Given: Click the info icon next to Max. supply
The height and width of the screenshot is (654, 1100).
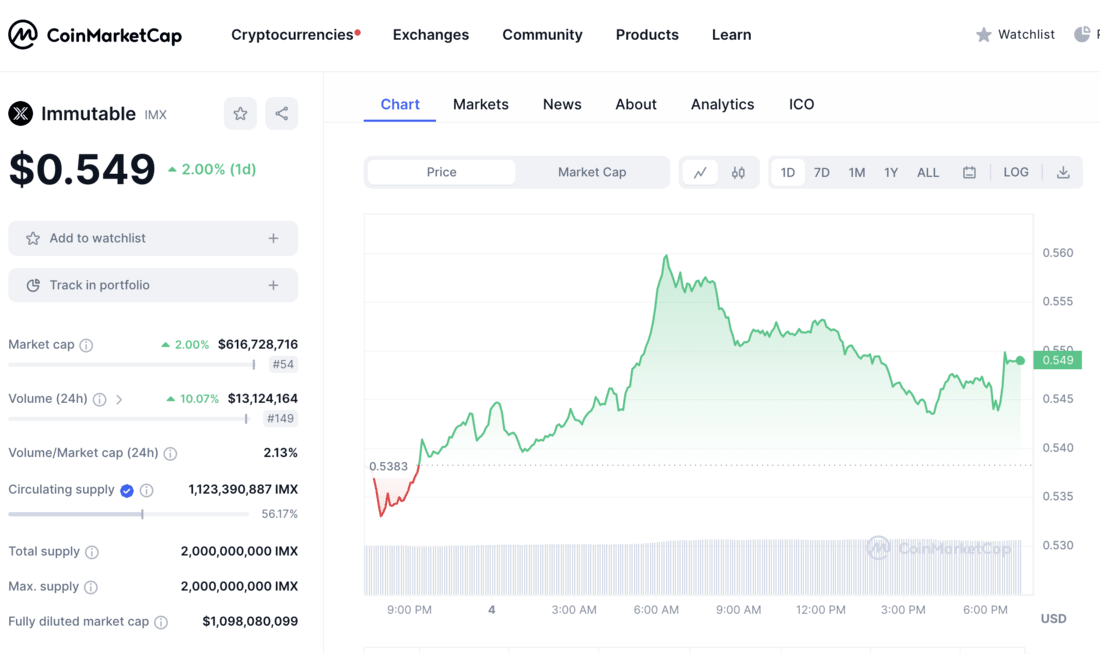Looking at the screenshot, I should coord(90,587).
